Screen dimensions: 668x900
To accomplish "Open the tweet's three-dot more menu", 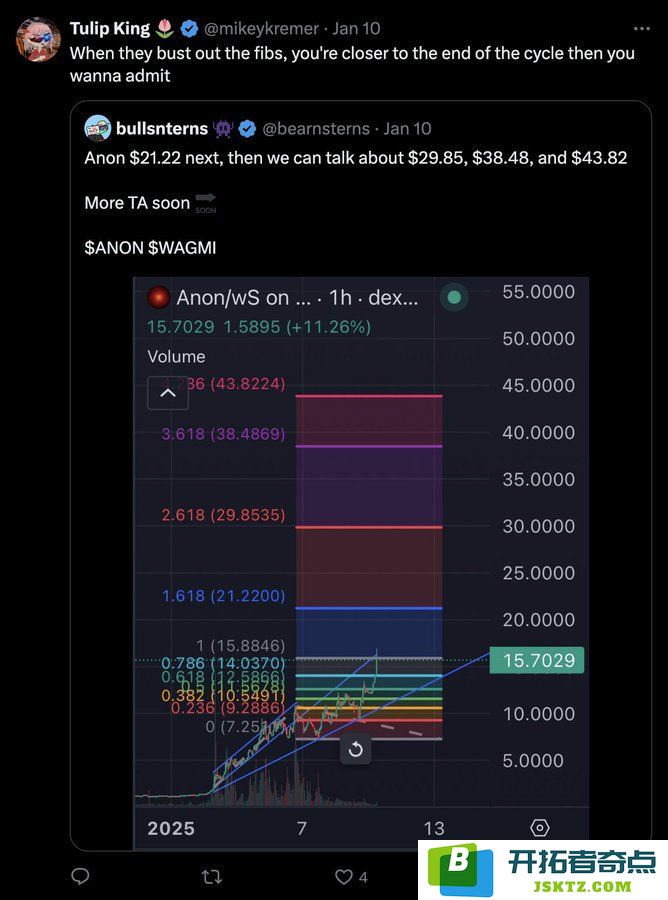I will pos(642,28).
